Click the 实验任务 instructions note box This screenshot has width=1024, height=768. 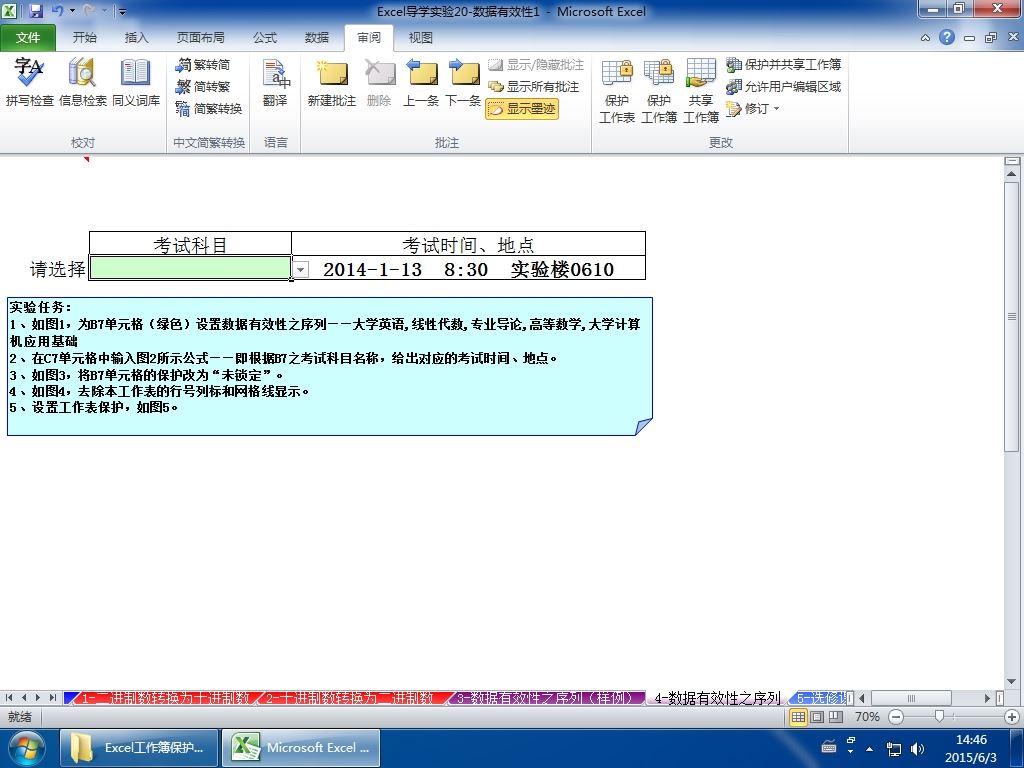pos(330,366)
